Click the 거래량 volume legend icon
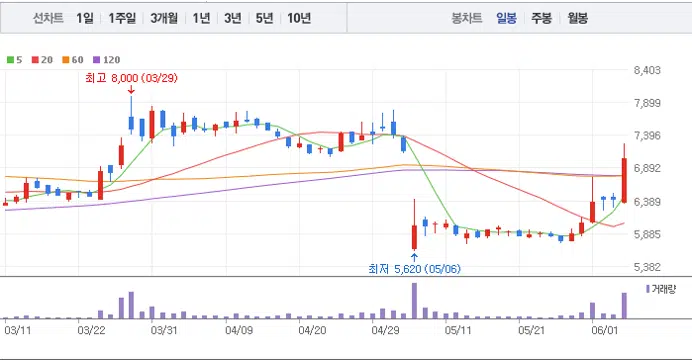This screenshot has width=692, height=360. (648, 289)
